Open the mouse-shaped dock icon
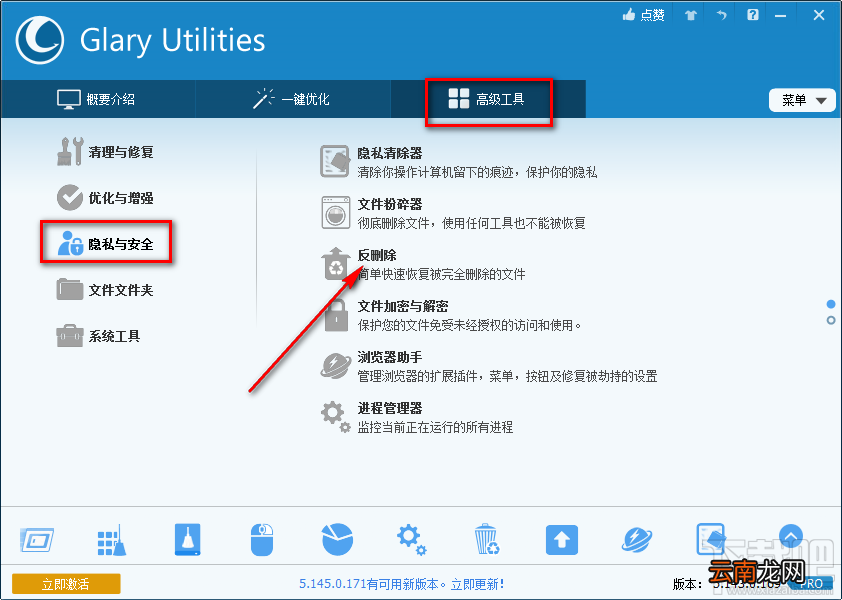 point(262,540)
